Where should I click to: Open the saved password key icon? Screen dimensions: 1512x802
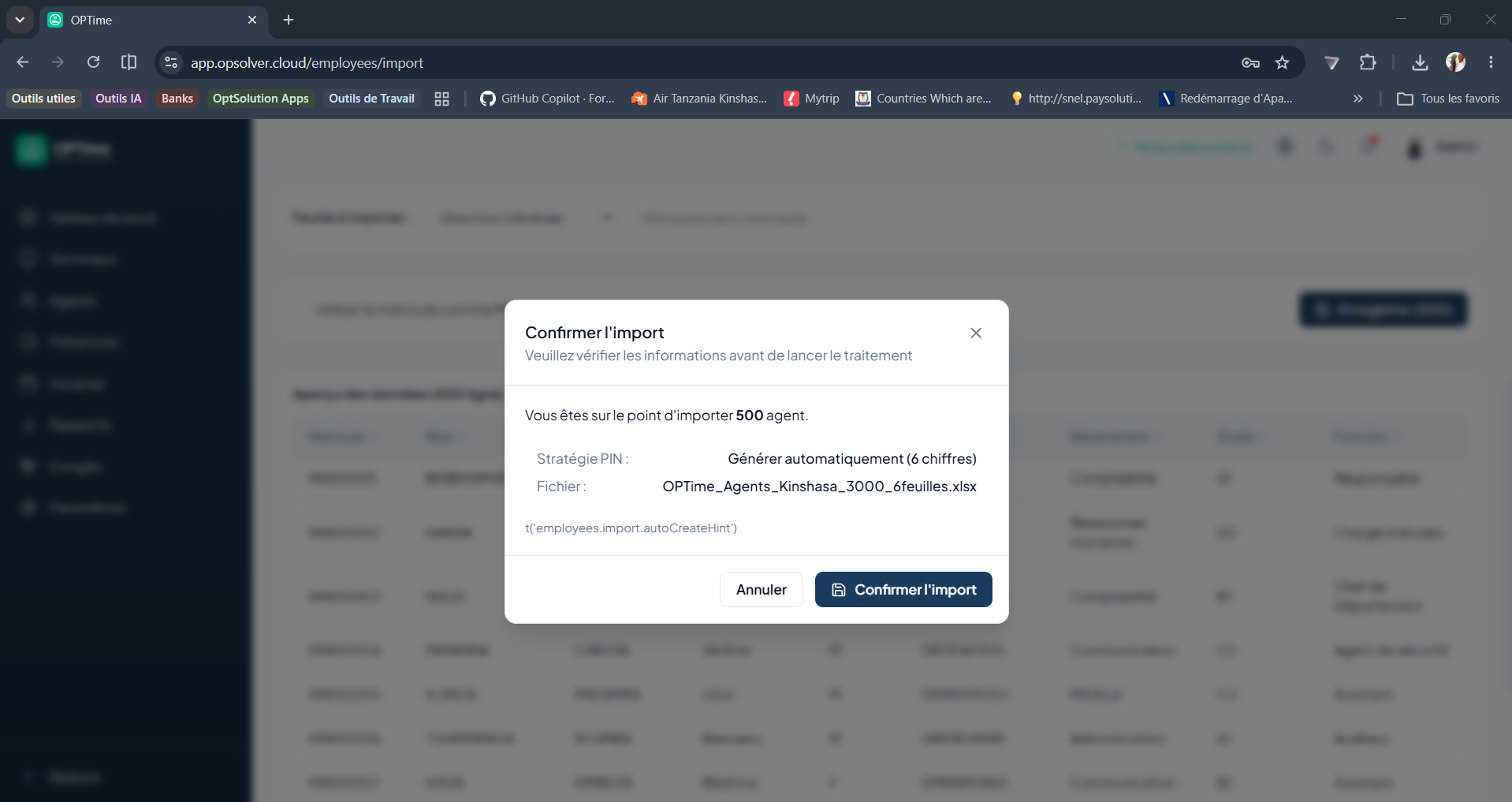(x=1250, y=62)
